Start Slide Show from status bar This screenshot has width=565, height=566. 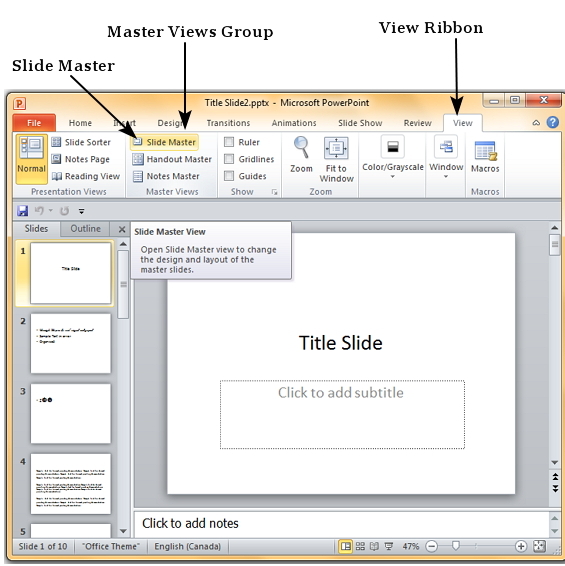[389, 546]
